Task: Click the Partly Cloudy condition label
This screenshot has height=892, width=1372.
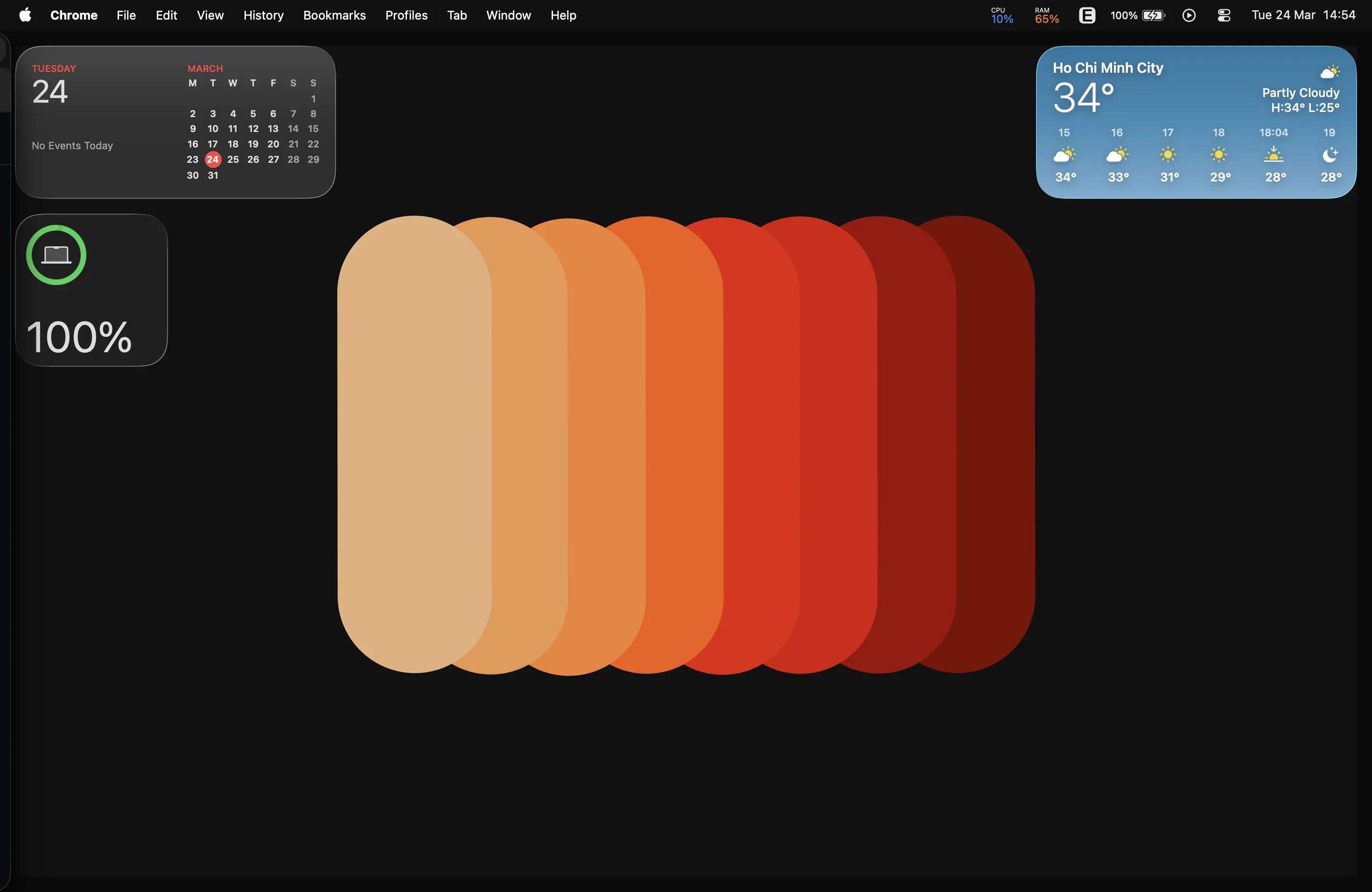Action: 1301,93
